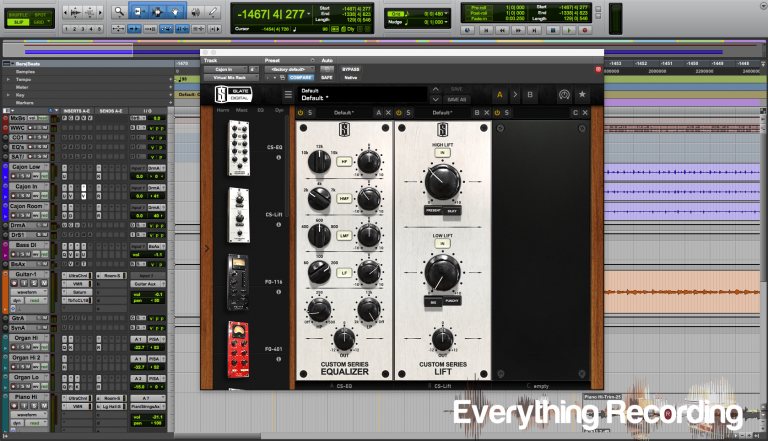This screenshot has width=768, height=441.
Task: Click the Slate Digital logo
Action: (233, 94)
